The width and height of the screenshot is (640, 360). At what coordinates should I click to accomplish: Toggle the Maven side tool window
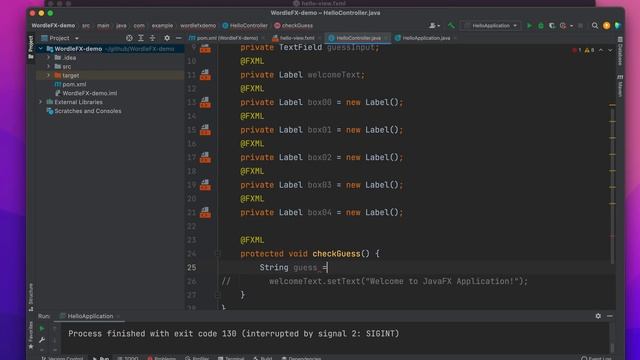pos(620,86)
